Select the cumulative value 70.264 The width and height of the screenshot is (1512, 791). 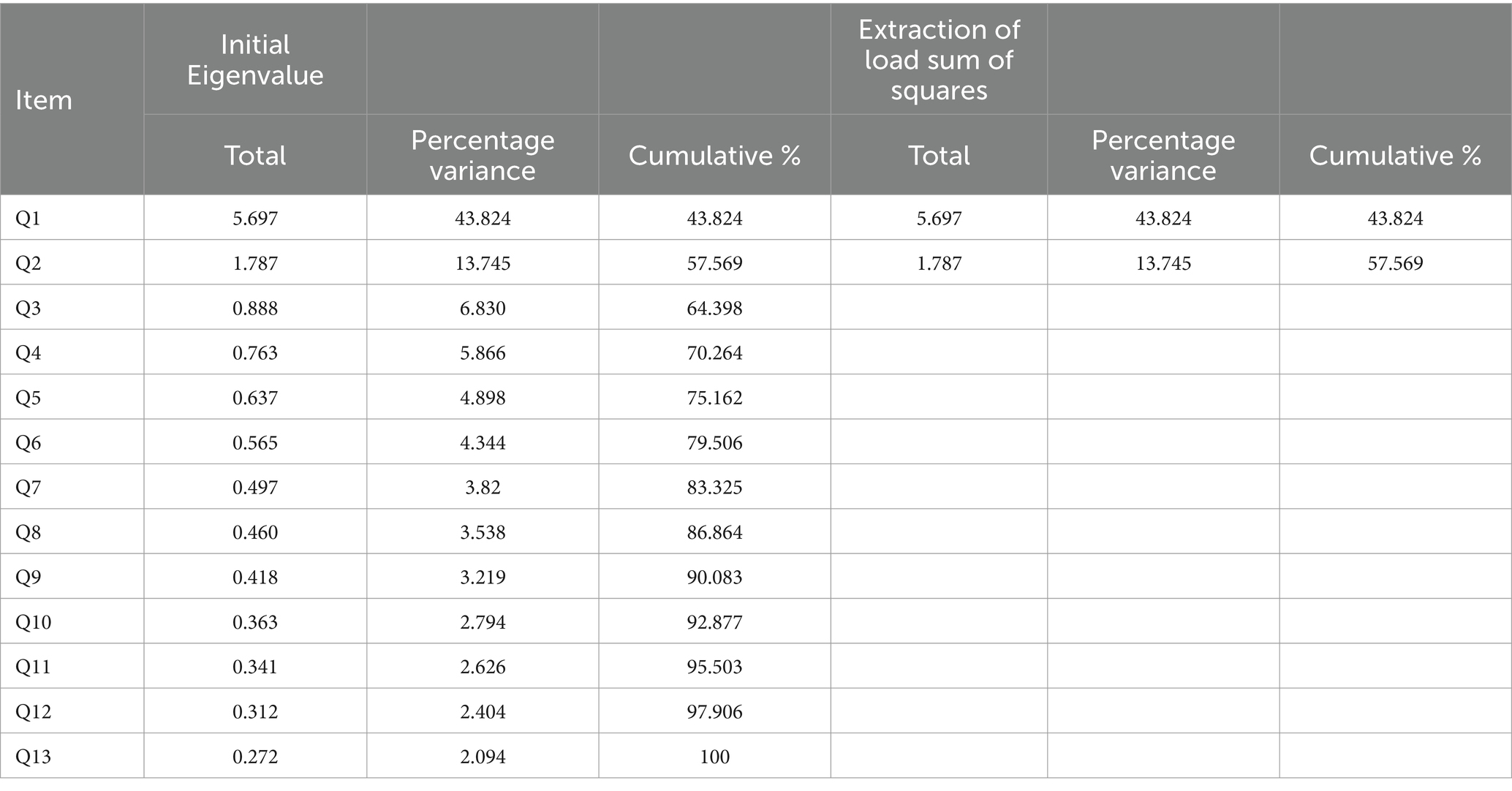tap(714, 353)
